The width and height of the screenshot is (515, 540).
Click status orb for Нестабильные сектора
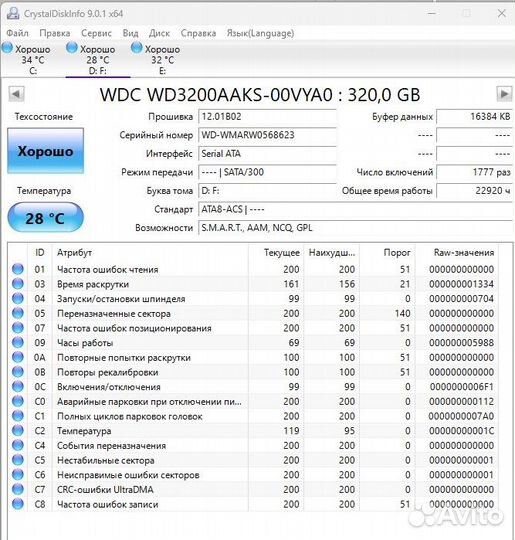(x=18, y=460)
